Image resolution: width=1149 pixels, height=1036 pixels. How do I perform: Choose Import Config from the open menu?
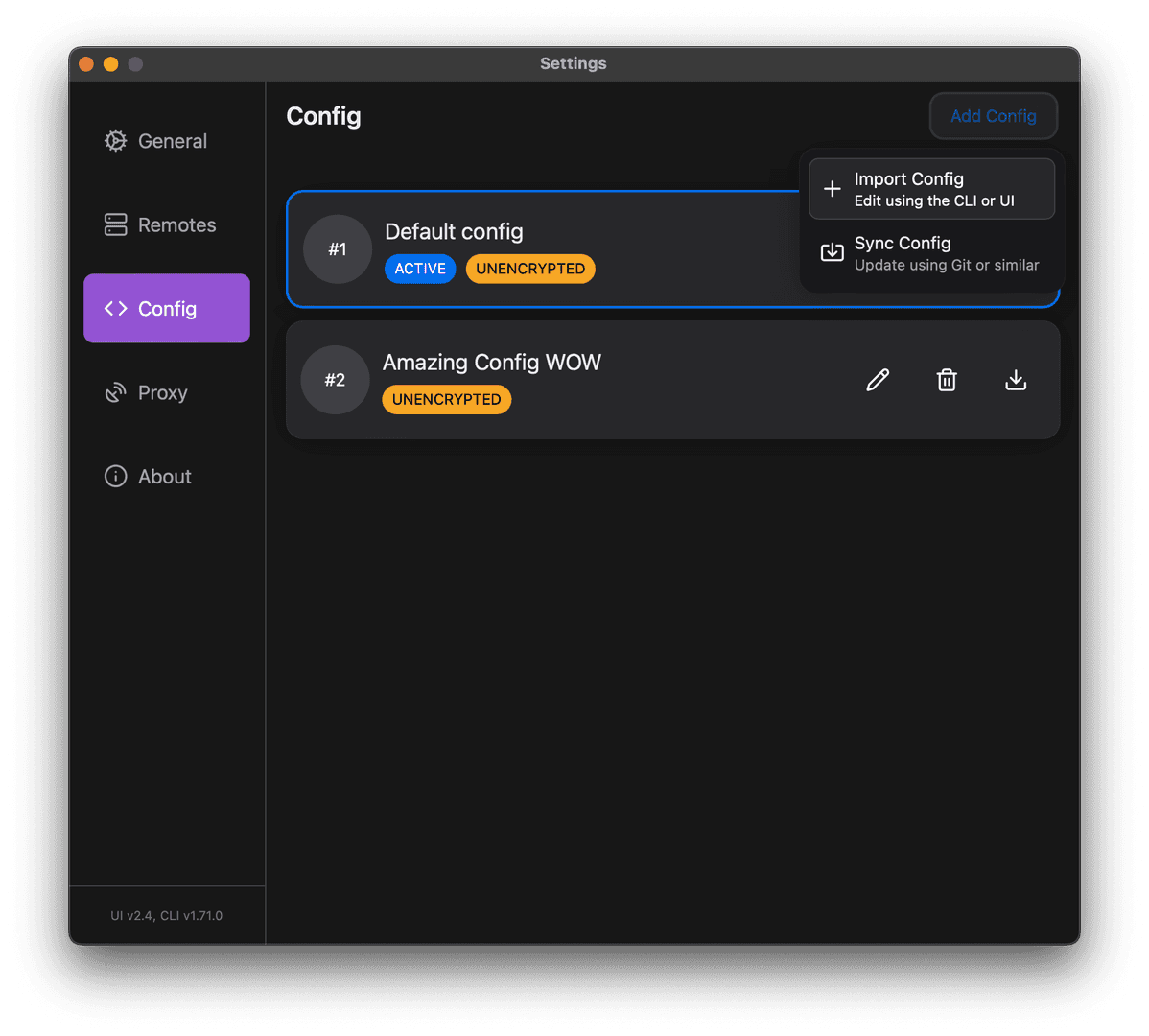pyautogui.click(x=909, y=188)
